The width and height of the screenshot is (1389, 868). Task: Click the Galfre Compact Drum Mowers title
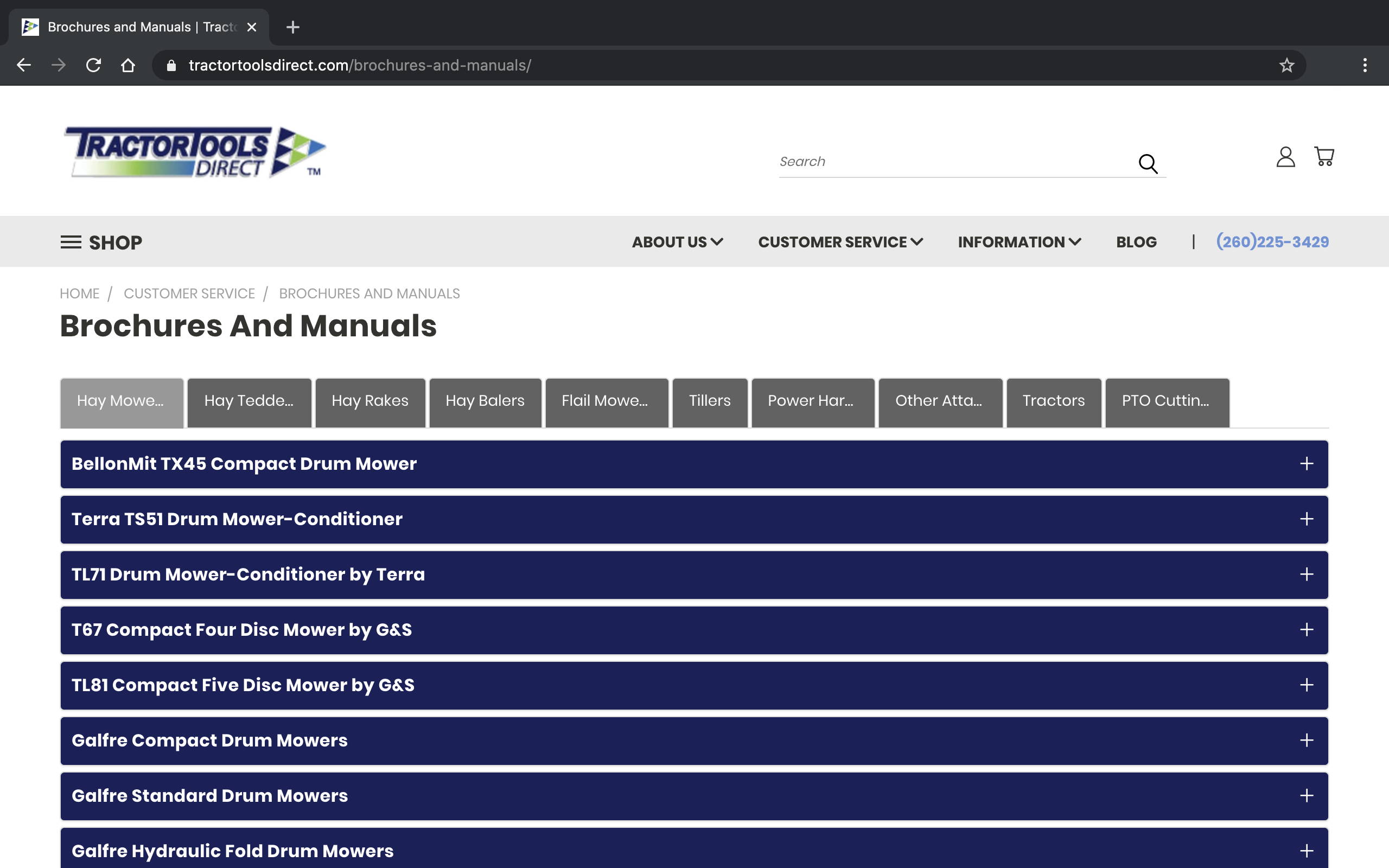click(x=209, y=741)
